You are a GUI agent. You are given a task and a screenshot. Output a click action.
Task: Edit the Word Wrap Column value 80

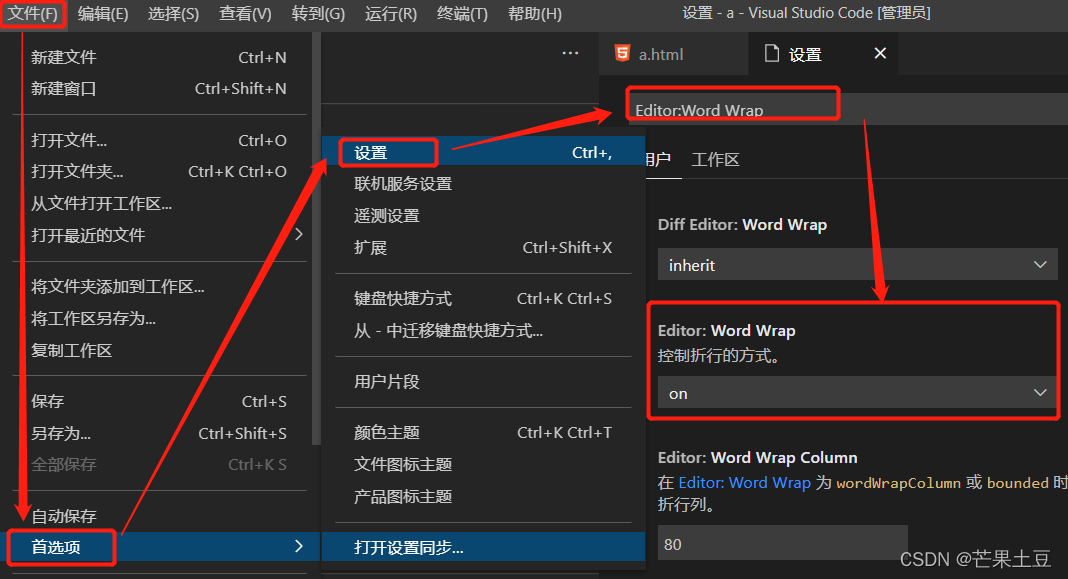click(783, 544)
